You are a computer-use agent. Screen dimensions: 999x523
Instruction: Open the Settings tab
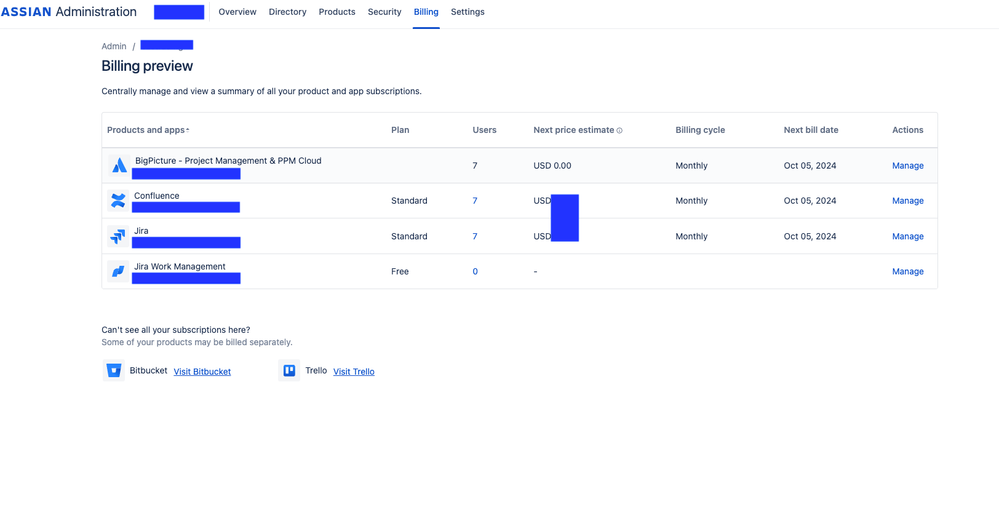coord(468,12)
